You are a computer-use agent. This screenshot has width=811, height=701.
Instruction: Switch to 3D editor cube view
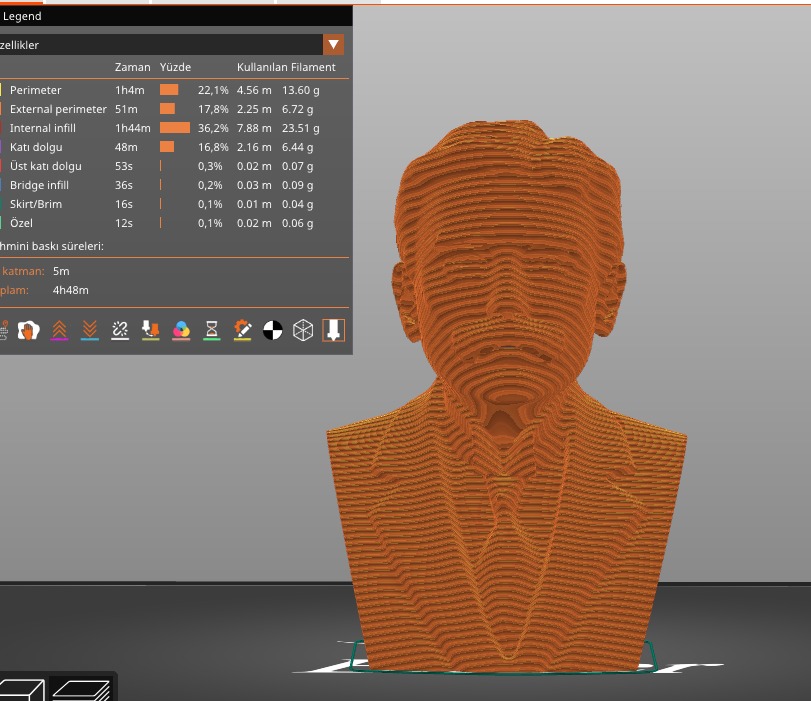pos(22,691)
